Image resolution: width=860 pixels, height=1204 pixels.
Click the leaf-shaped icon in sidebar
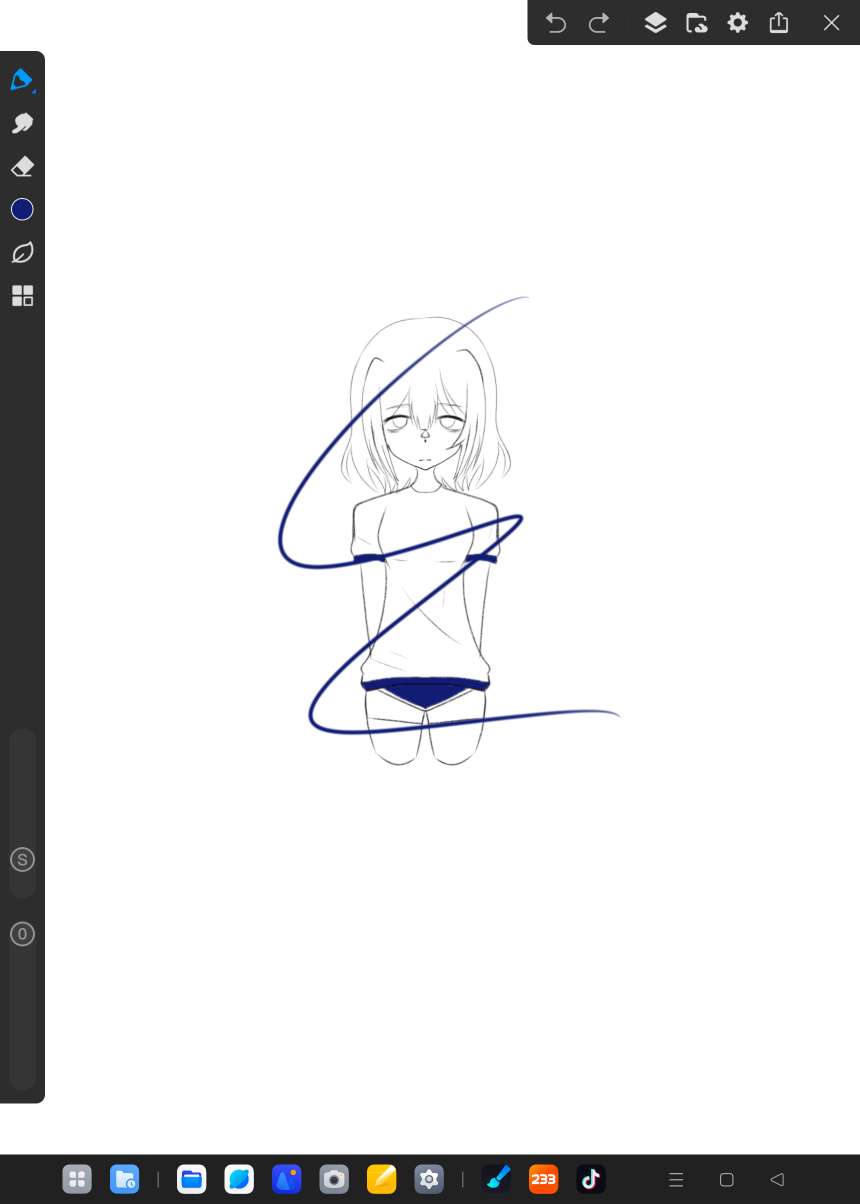point(22,253)
